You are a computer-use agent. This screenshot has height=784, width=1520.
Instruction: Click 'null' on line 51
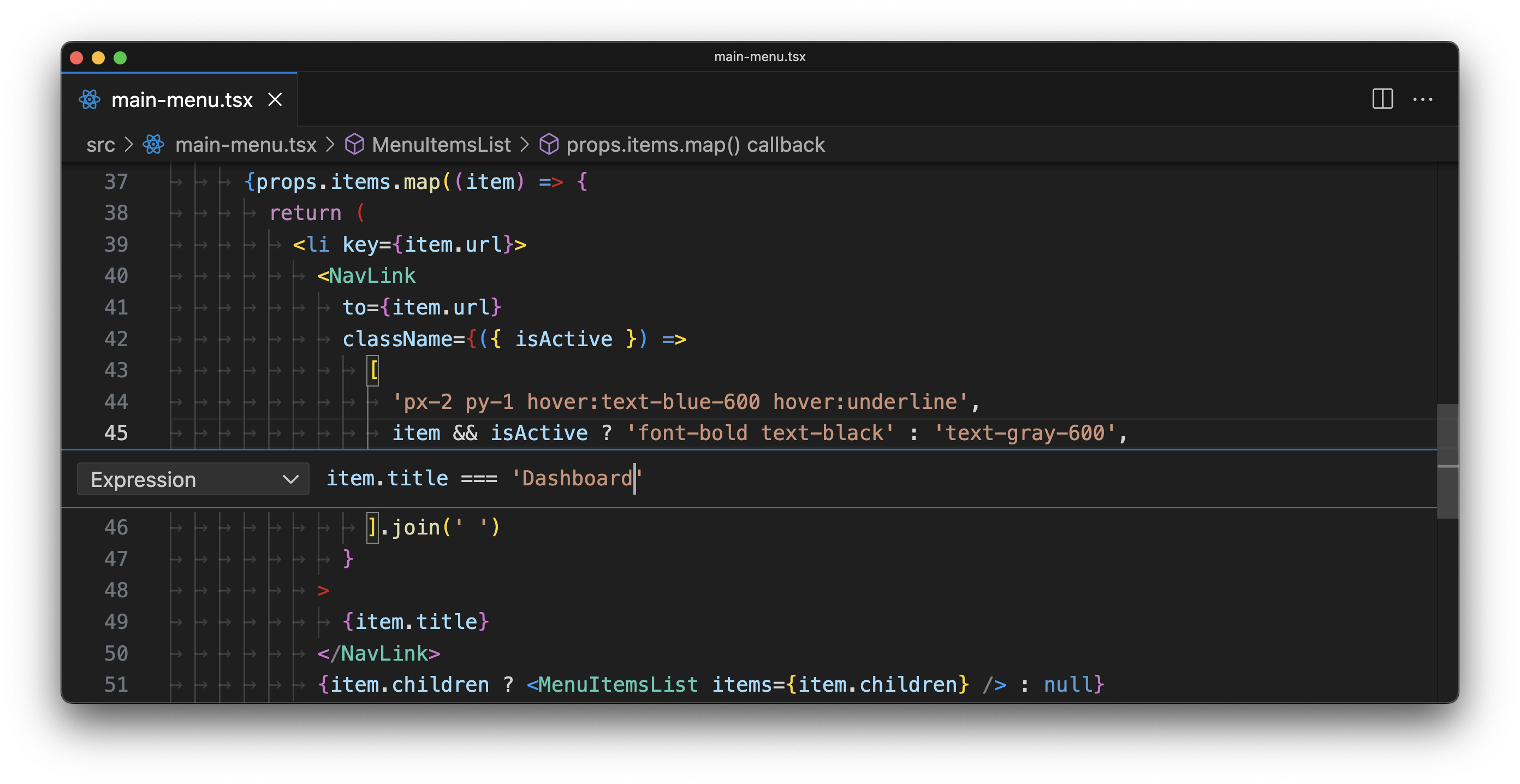(1067, 684)
